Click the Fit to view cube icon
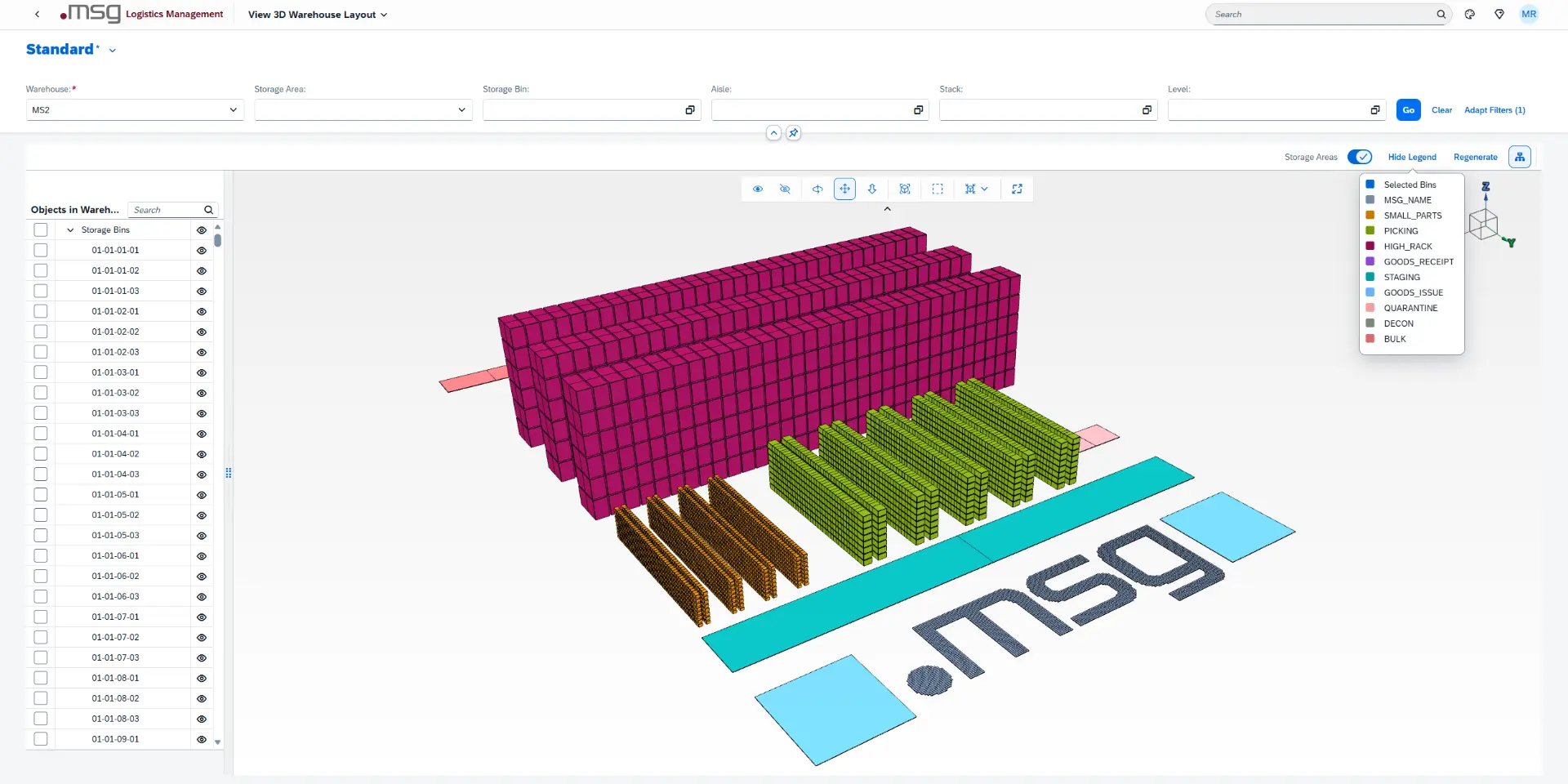This screenshot has width=1568, height=784. [905, 189]
